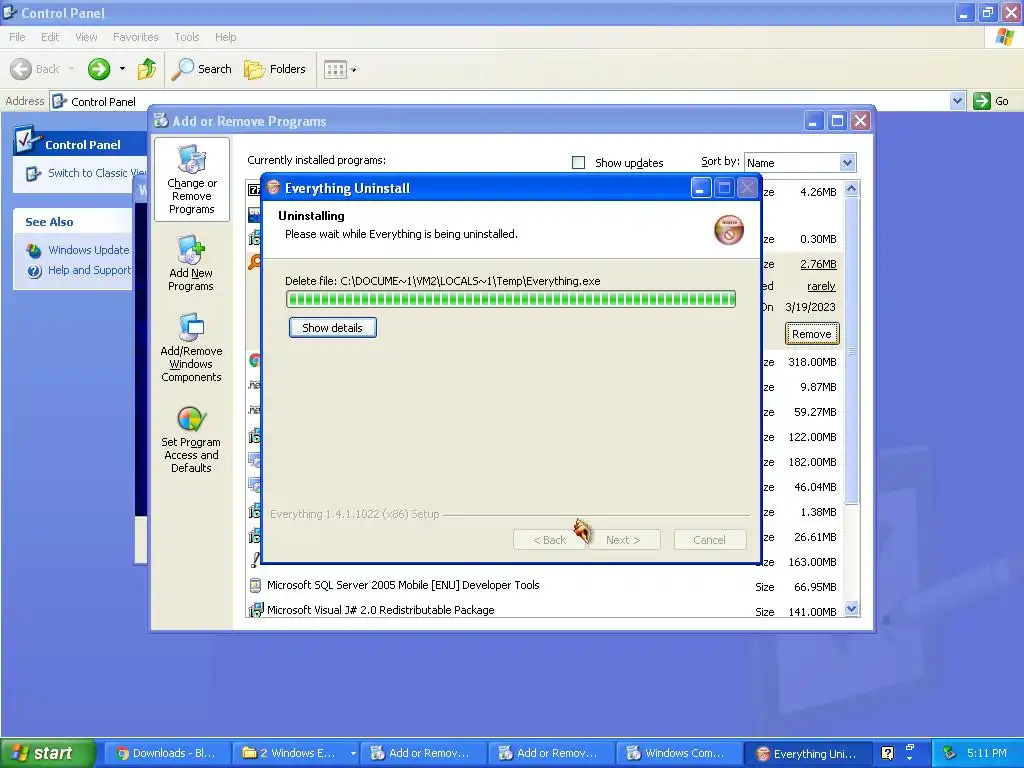This screenshot has height=768, width=1024.
Task: Click the green Forward arrow button
Action: click(x=99, y=69)
